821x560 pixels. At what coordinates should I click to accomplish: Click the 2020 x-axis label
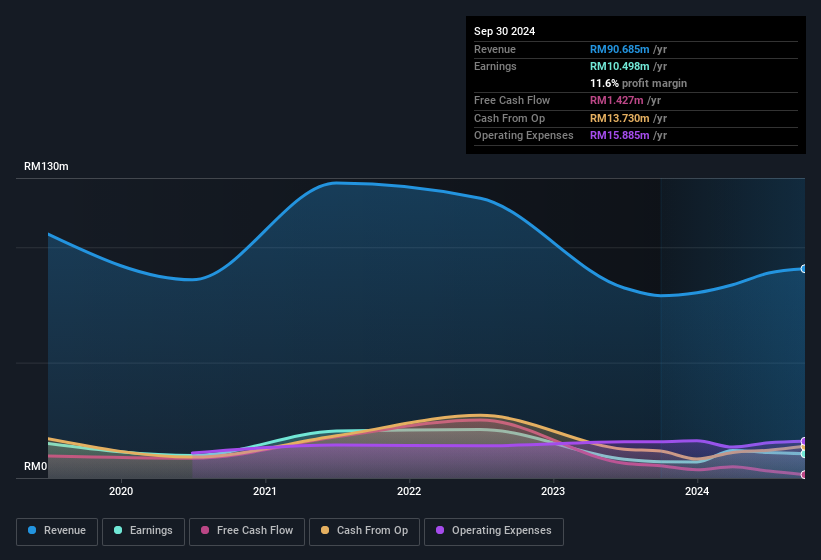pyautogui.click(x=121, y=491)
